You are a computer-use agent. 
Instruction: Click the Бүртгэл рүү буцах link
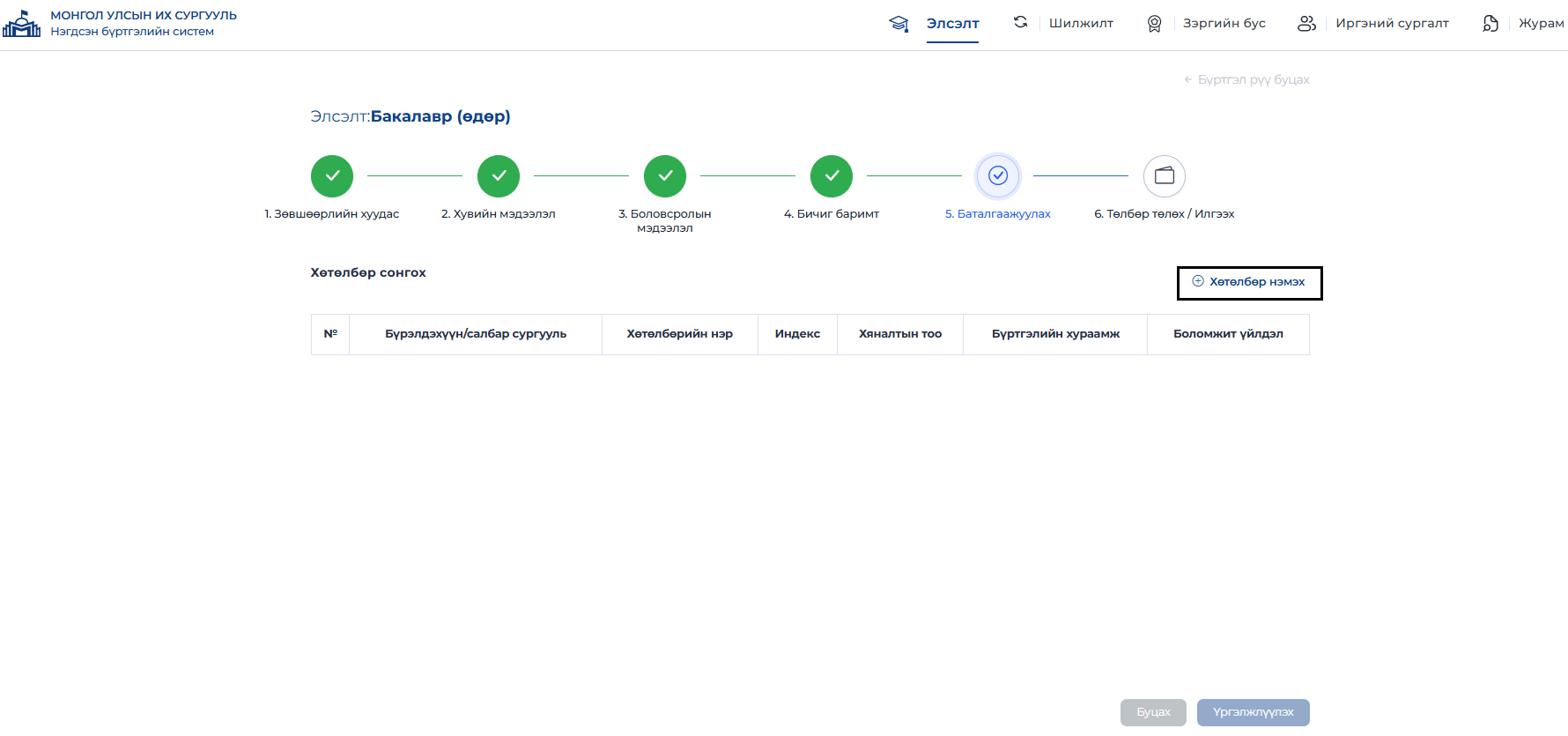pyautogui.click(x=1246, y=79)
